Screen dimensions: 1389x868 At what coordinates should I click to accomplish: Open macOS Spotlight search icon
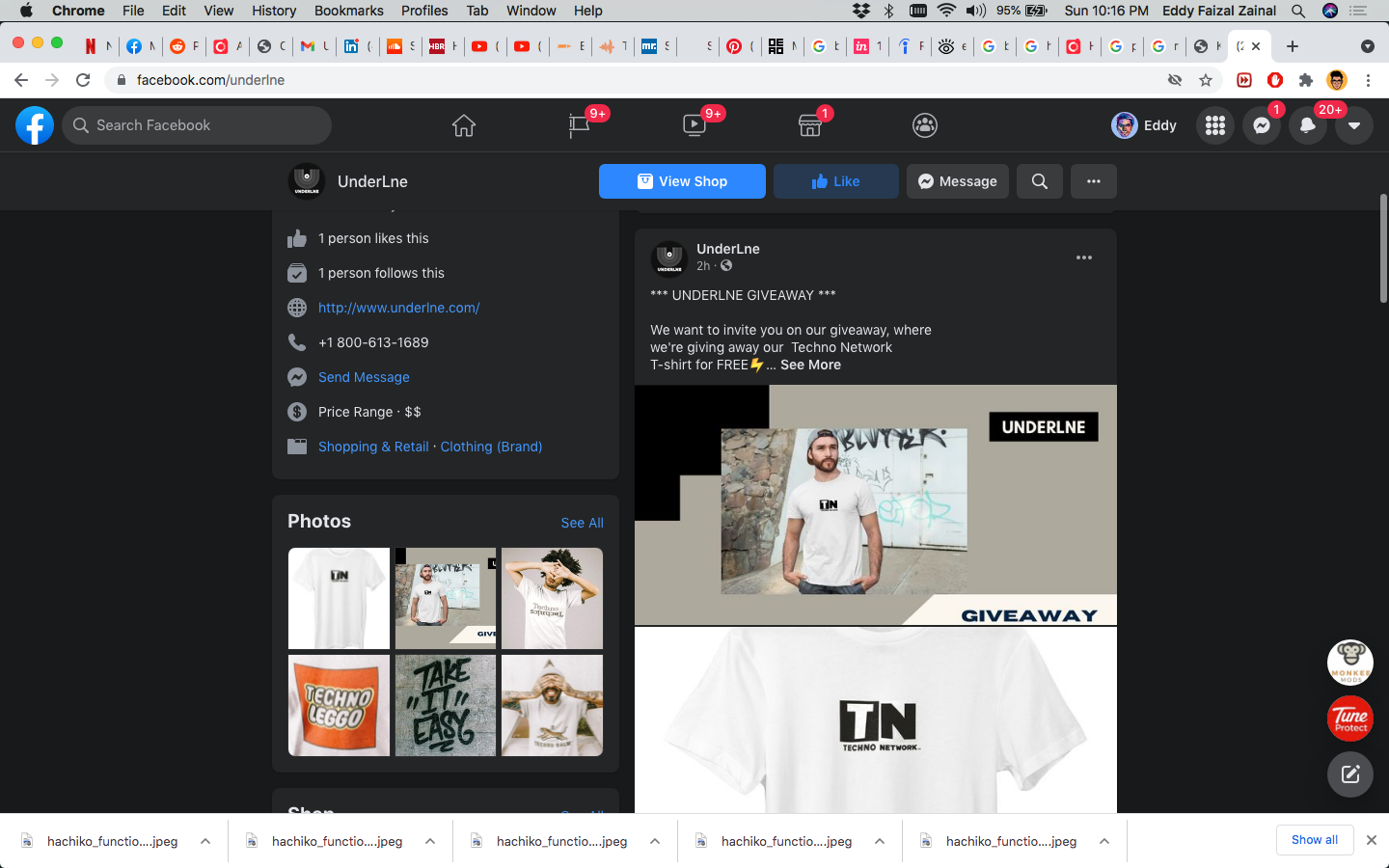pos(1298,11)
